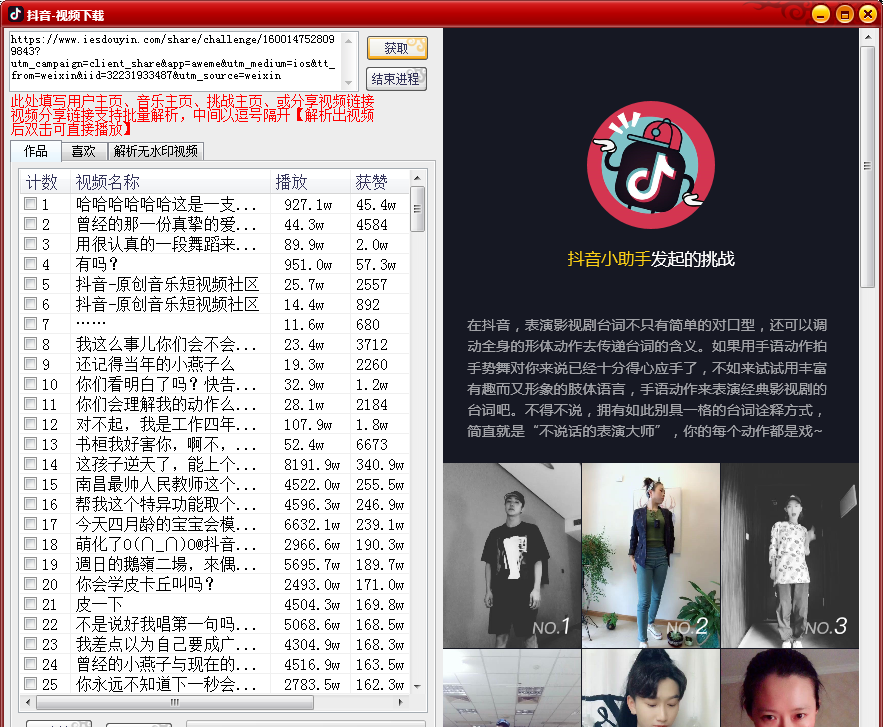
Task: Open the NO.1 ranked video thumbnail
Action: [512, 555]
